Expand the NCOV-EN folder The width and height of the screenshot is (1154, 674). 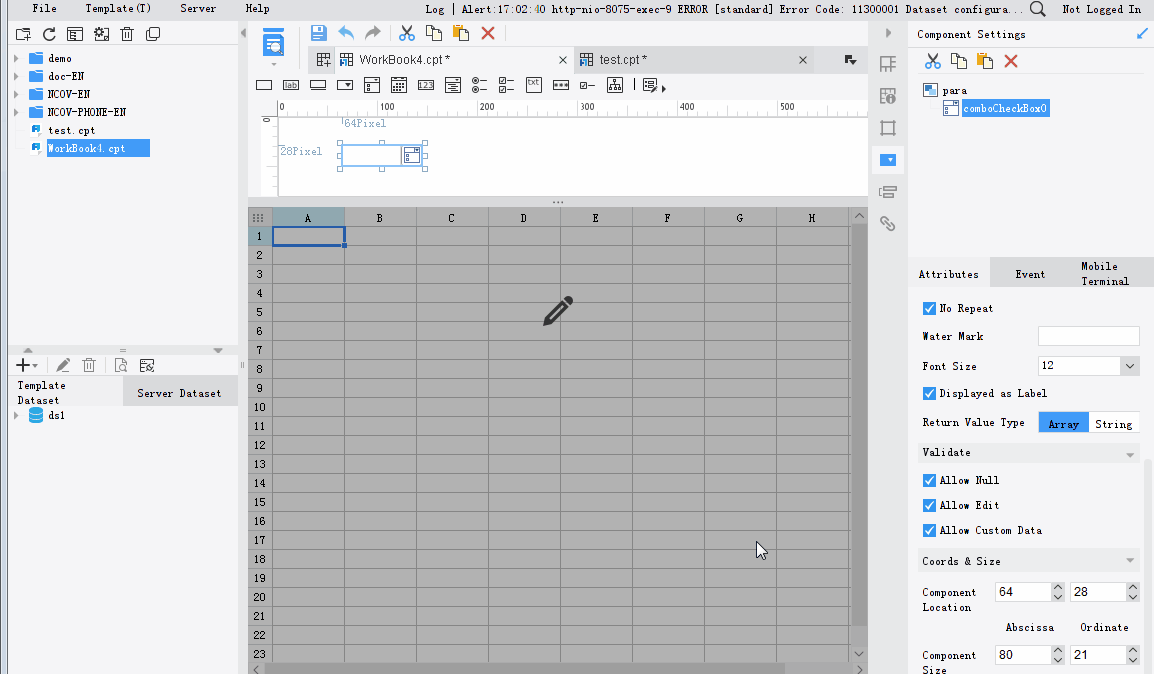click(15, 94)
